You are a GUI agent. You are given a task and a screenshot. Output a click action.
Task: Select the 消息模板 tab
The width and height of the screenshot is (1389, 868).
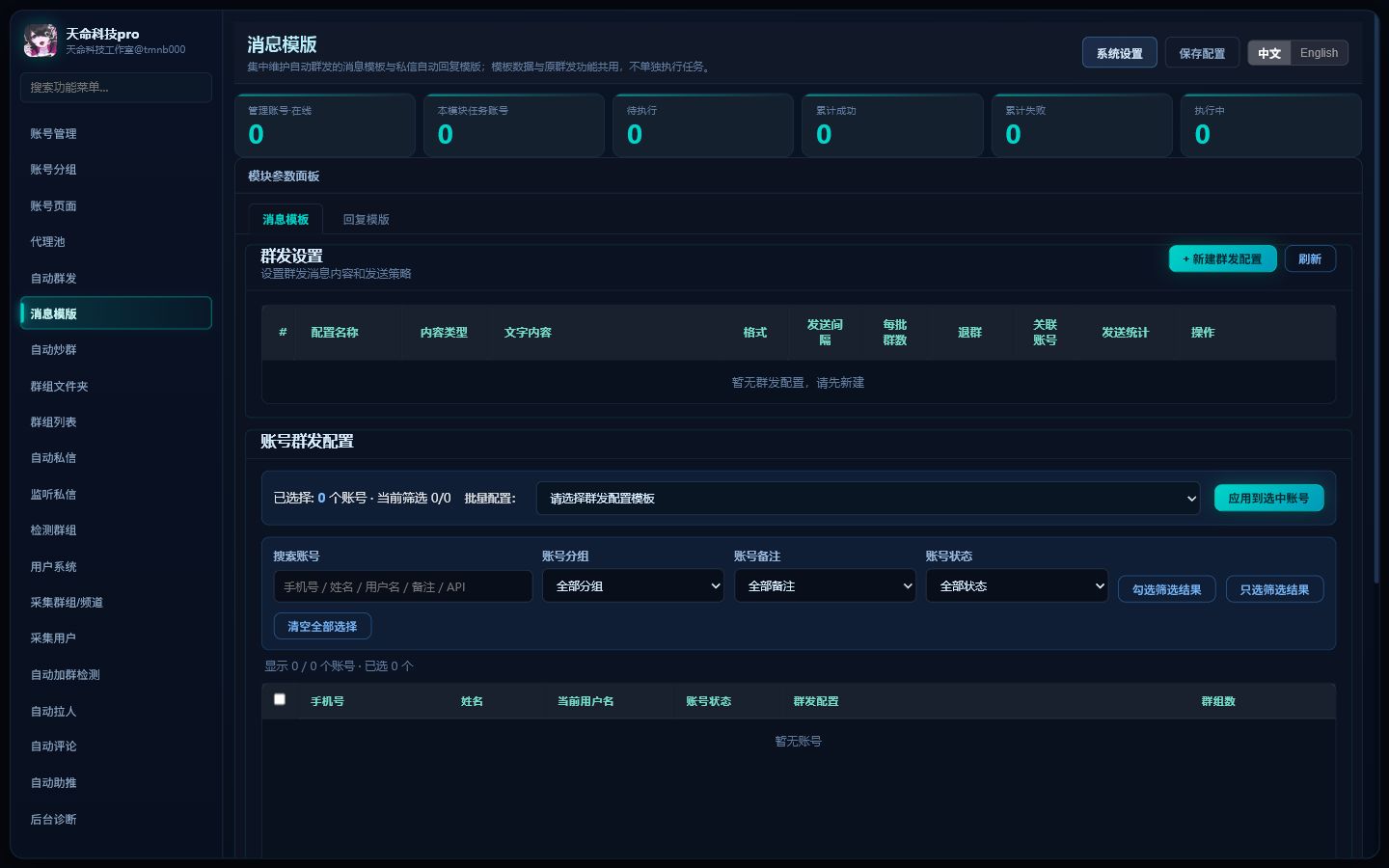(286, 220)
